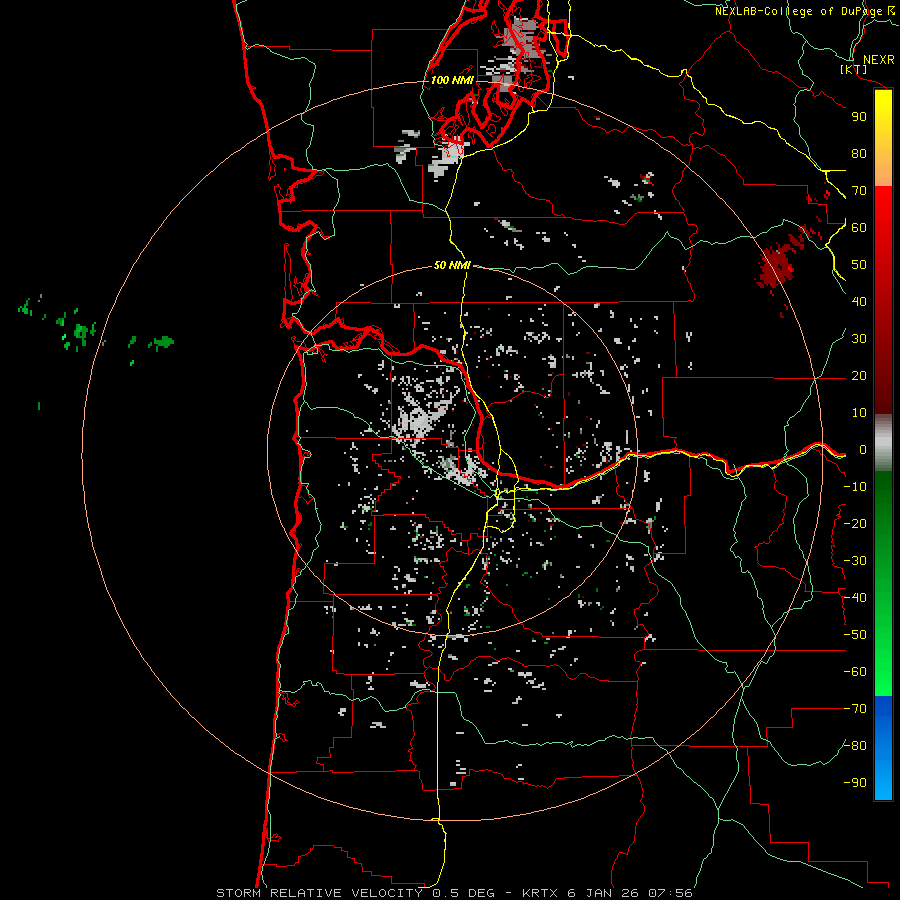900x900 pixels.
Task: Click the KRTX station identifier in caption
Action: tap(541, 893)
